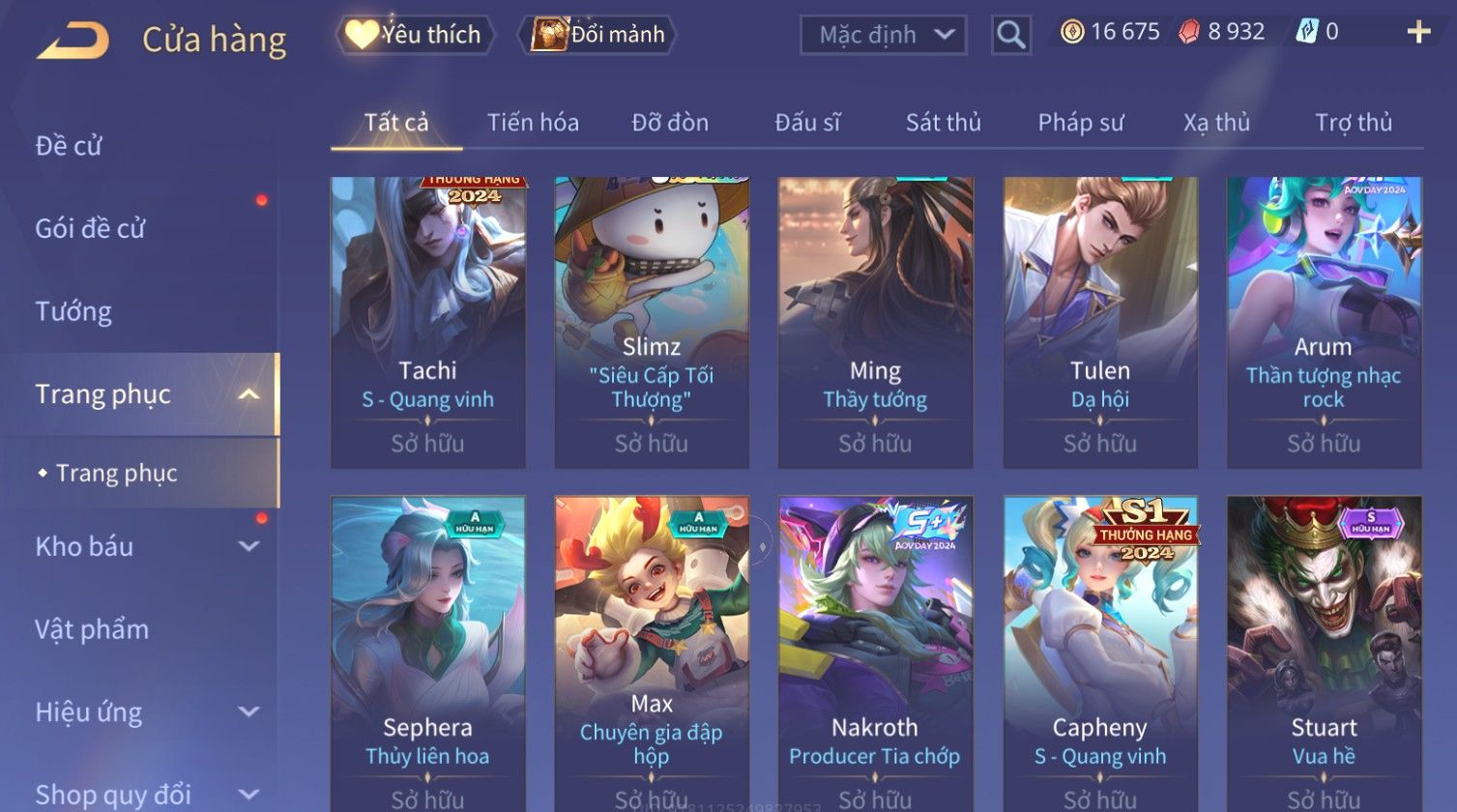
Task: Select Stuart Vua hề skin card
Action: (1324, 653)
